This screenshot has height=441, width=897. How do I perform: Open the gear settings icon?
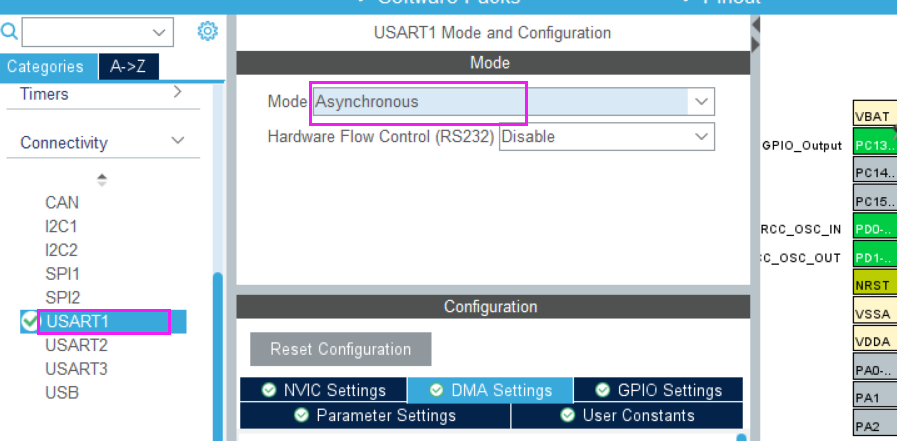207,31
